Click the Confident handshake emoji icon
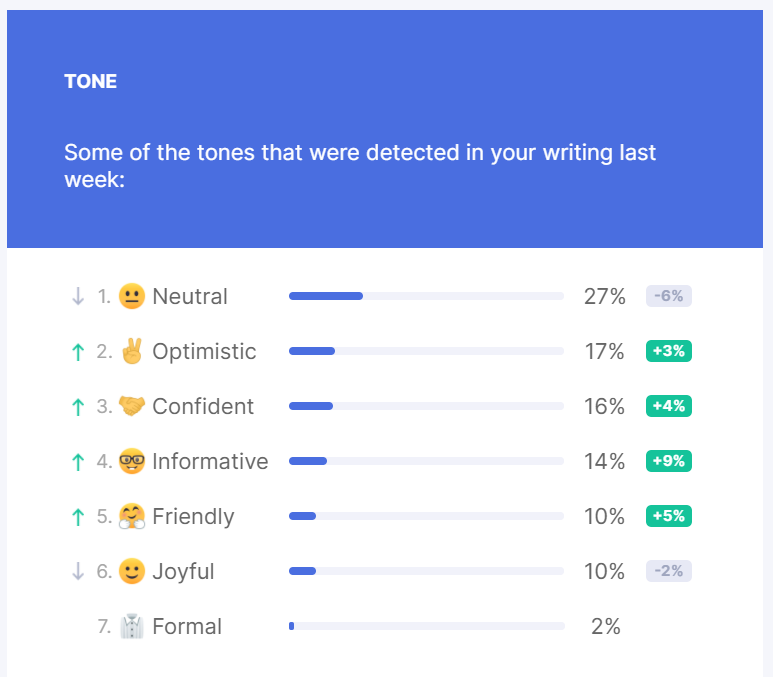This screenshot has height=677, width=773. (x=131, y=406)
